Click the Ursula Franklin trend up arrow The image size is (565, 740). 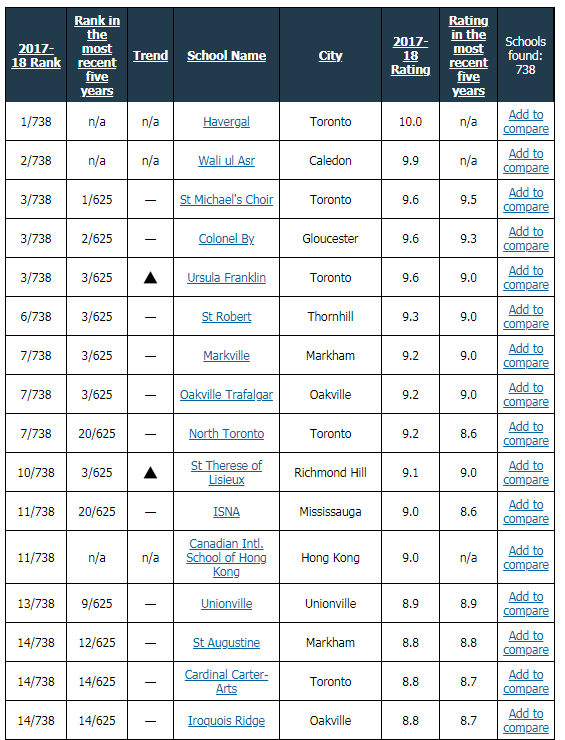(150, 278)
